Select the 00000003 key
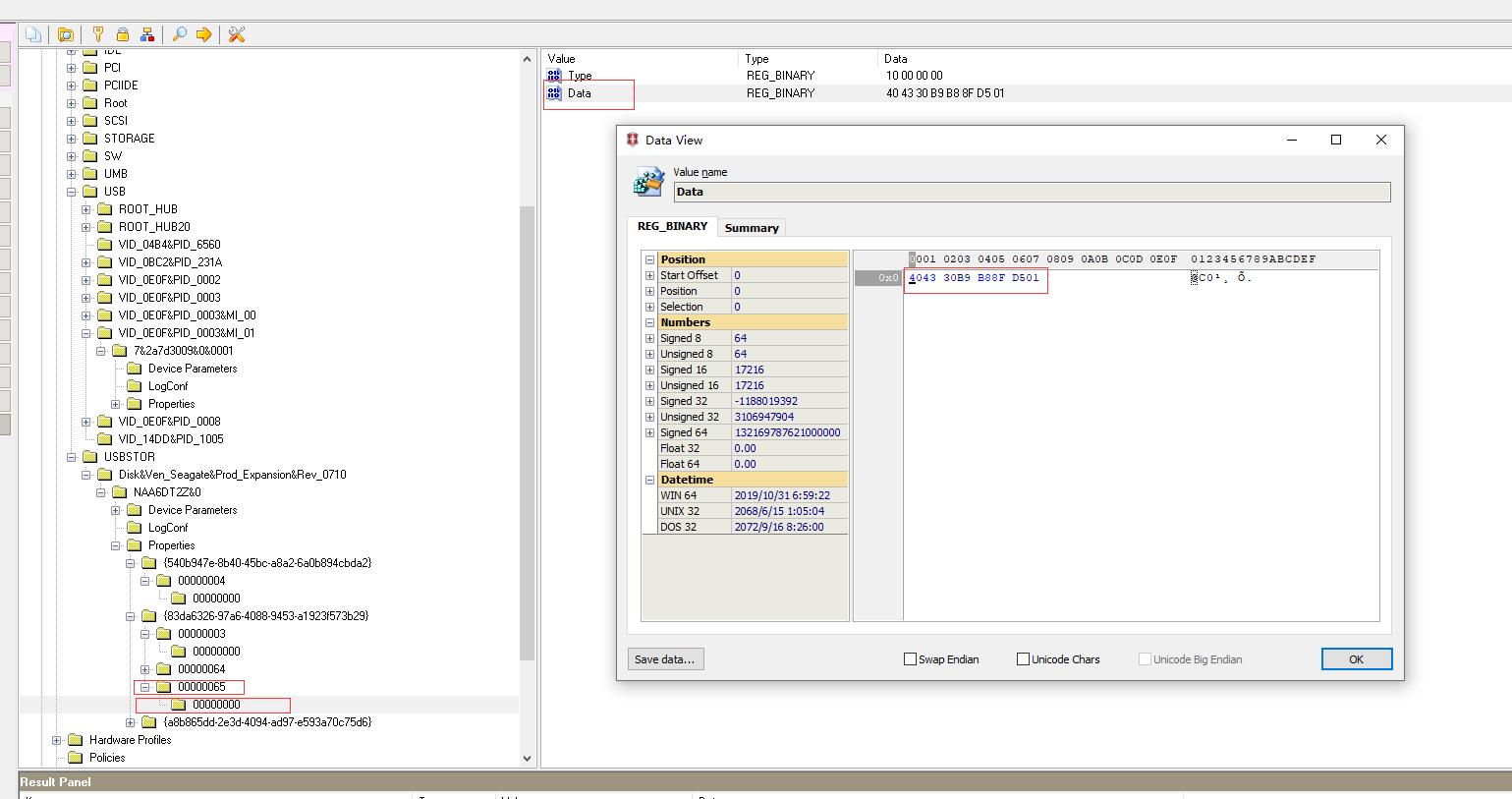 pos(201,634)
